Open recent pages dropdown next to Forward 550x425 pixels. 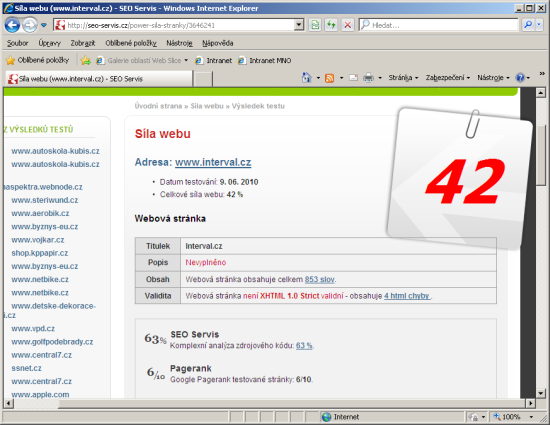(44, 25)
